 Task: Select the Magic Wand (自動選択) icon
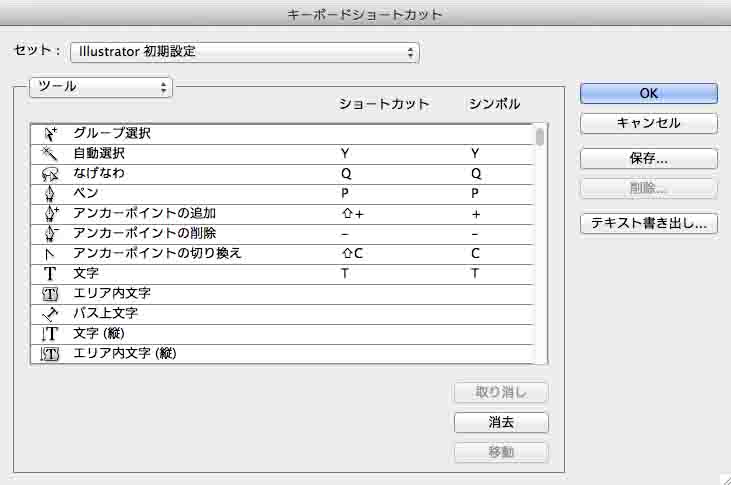[49, 153]
